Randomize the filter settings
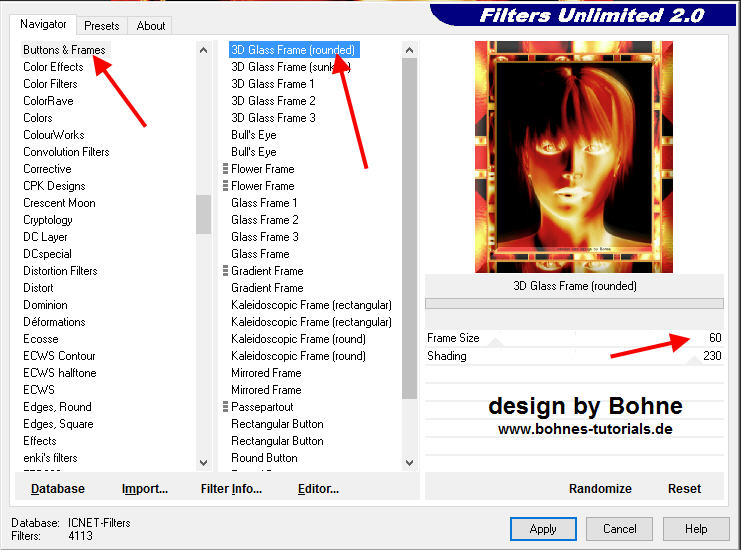741x550 pixels. tap(600, 489)
